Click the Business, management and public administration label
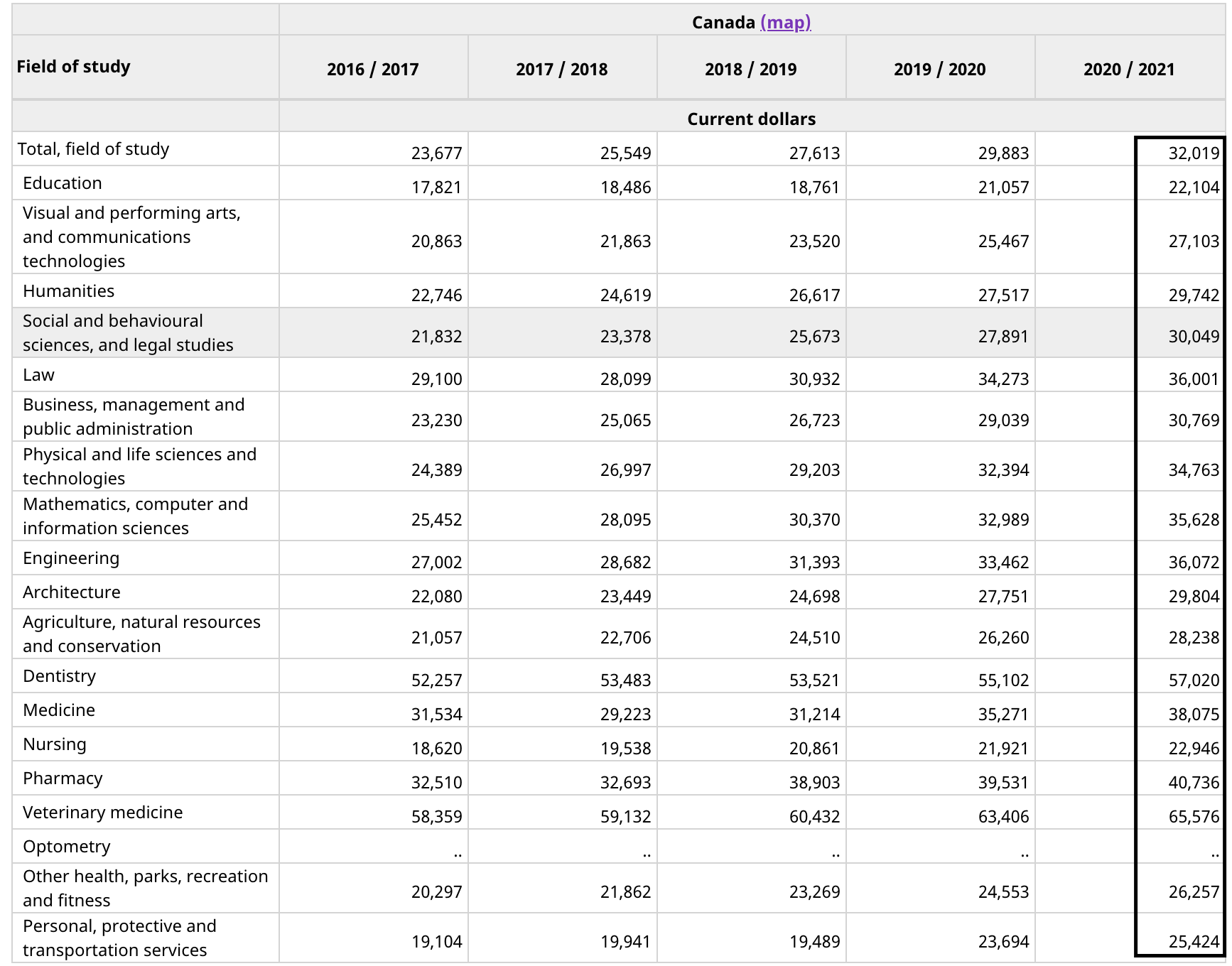The width and height of the screenshot is (1232, 966). 134,416
